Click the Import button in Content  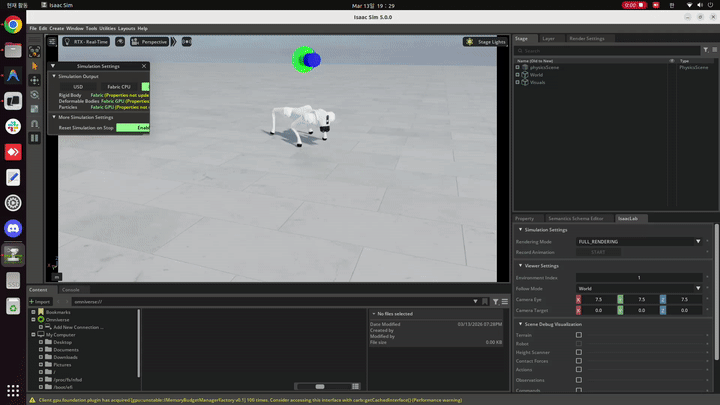[41, 301]
